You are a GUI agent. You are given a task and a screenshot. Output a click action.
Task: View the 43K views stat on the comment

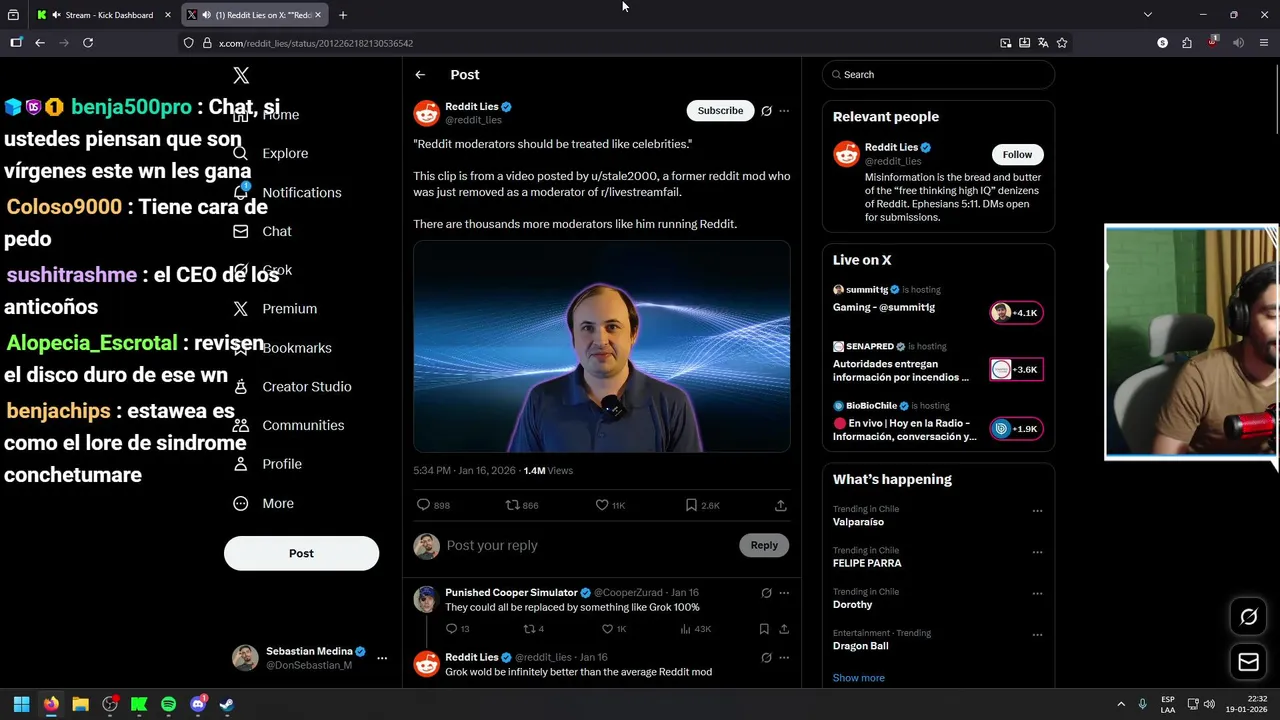coord(695,629)
